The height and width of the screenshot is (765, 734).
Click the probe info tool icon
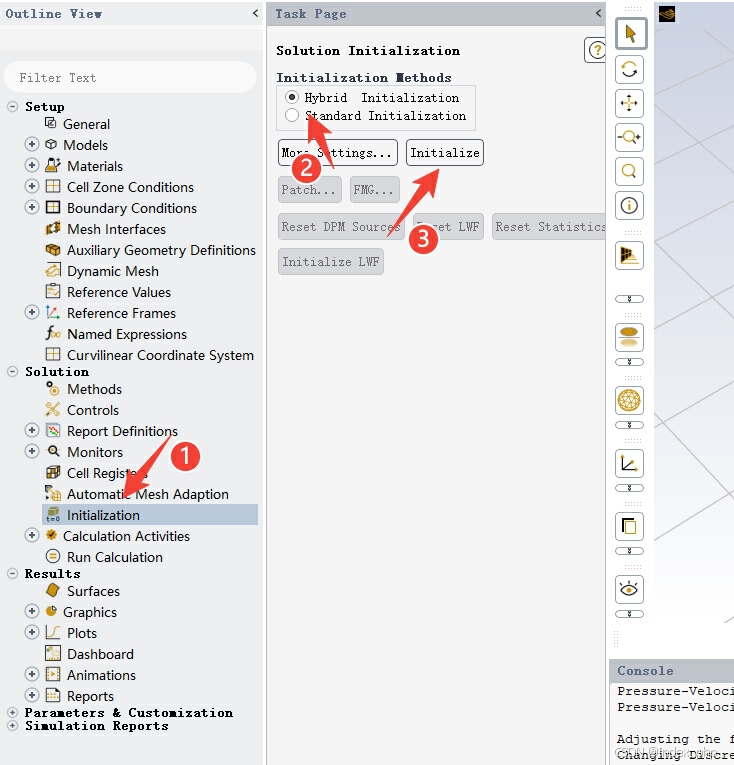click(629, 205)
